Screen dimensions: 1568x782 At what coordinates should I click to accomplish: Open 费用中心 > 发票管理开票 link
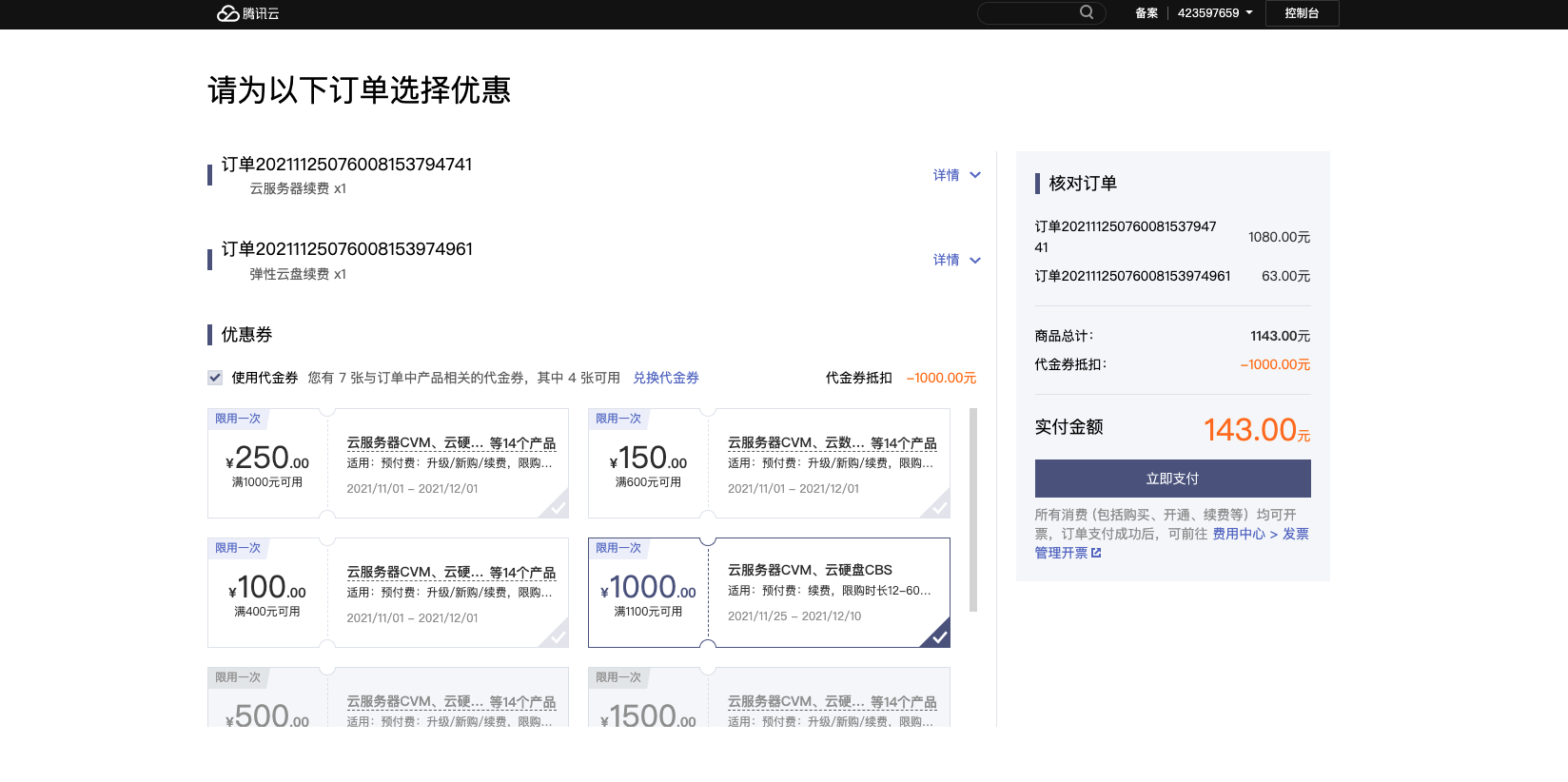[x=1261, y=534]
